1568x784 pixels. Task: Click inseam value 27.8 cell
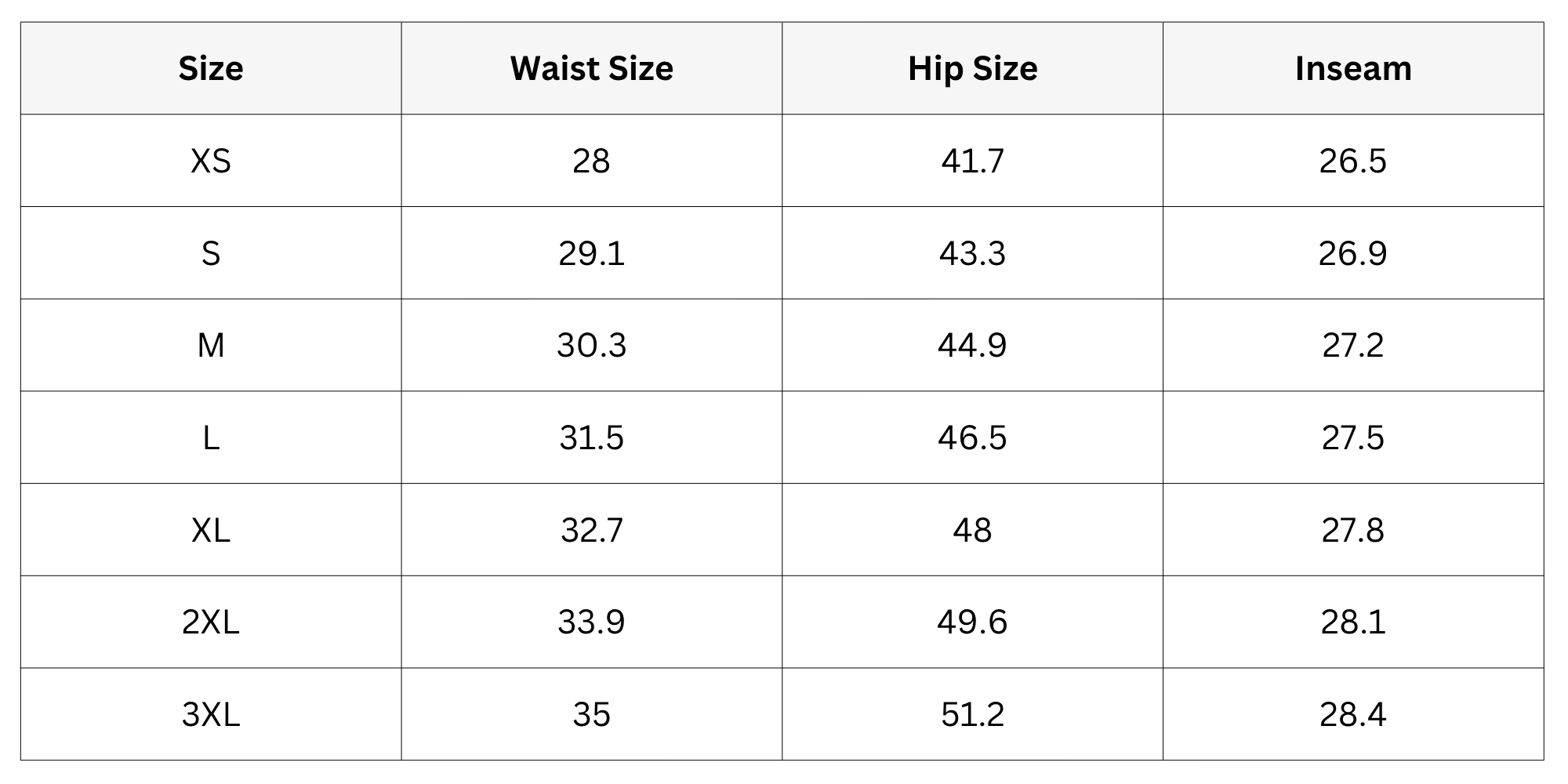(1353, 530)
